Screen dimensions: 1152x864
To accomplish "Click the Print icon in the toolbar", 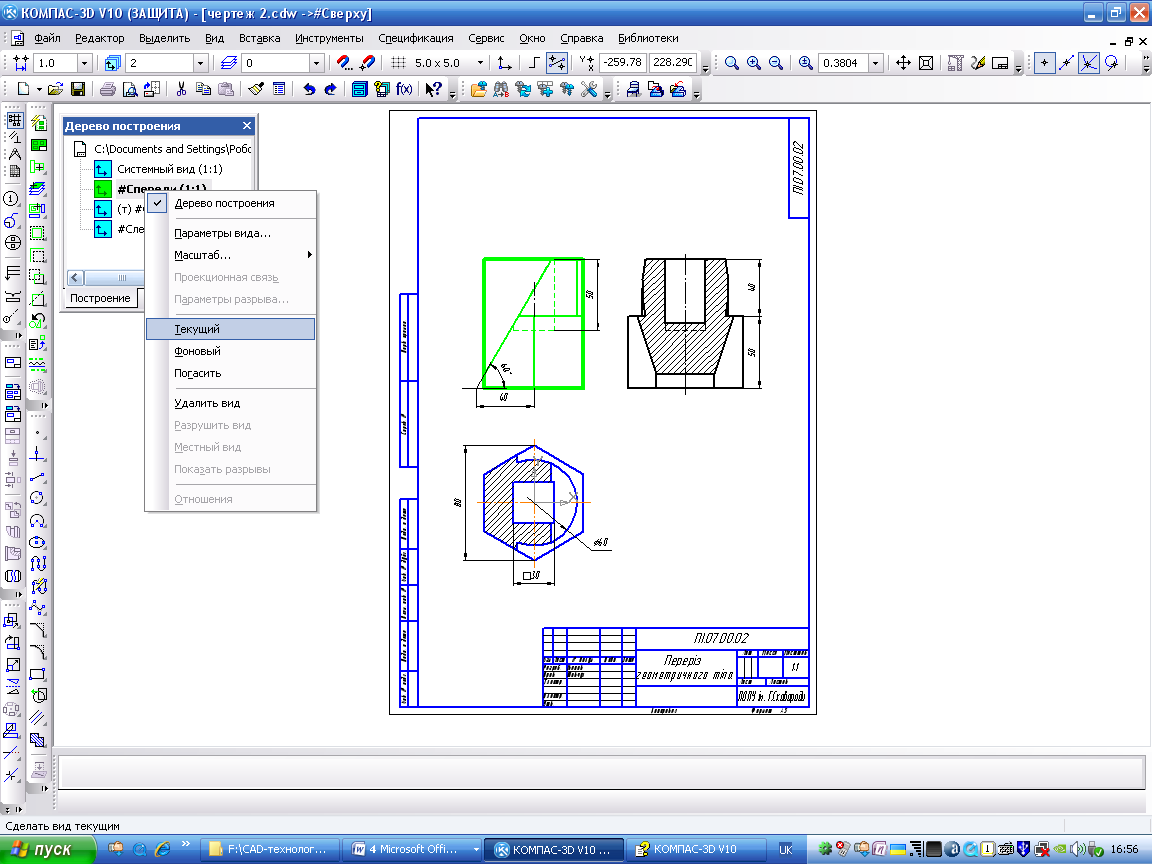I will click(x=107, y=89).
